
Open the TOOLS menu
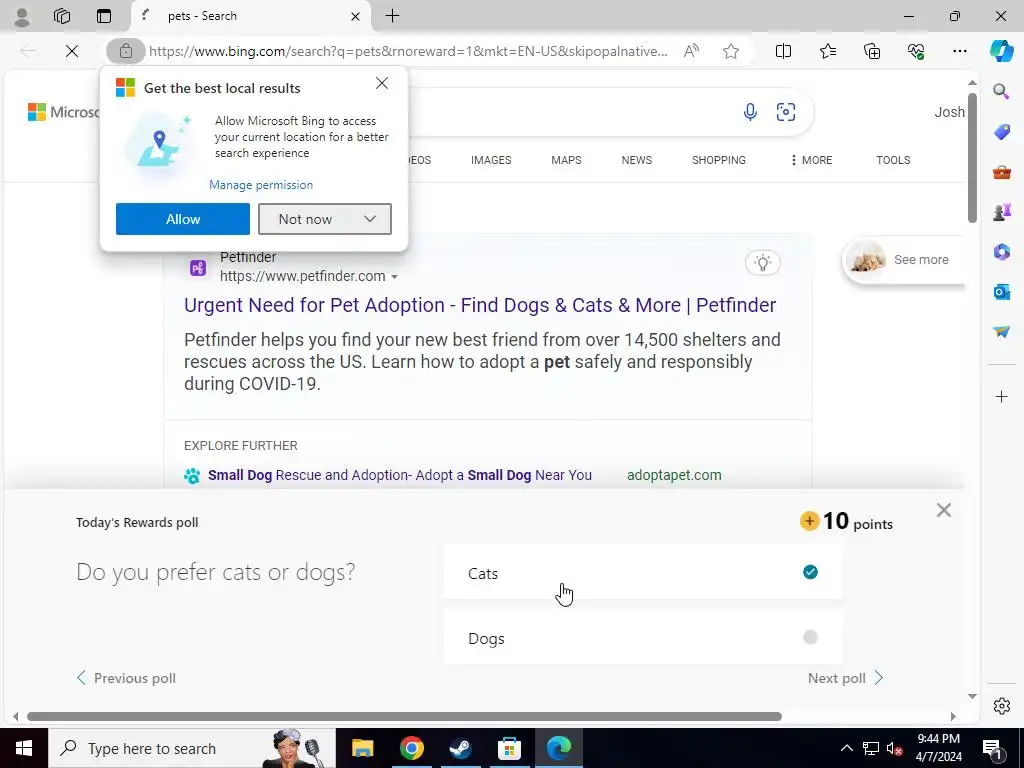[x=893, y=160]
